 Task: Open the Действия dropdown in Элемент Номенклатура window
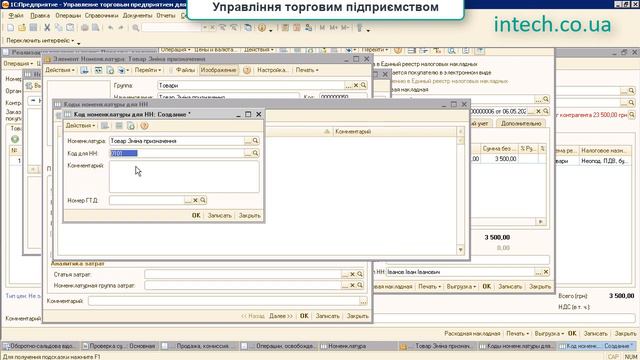coord(60,70)
